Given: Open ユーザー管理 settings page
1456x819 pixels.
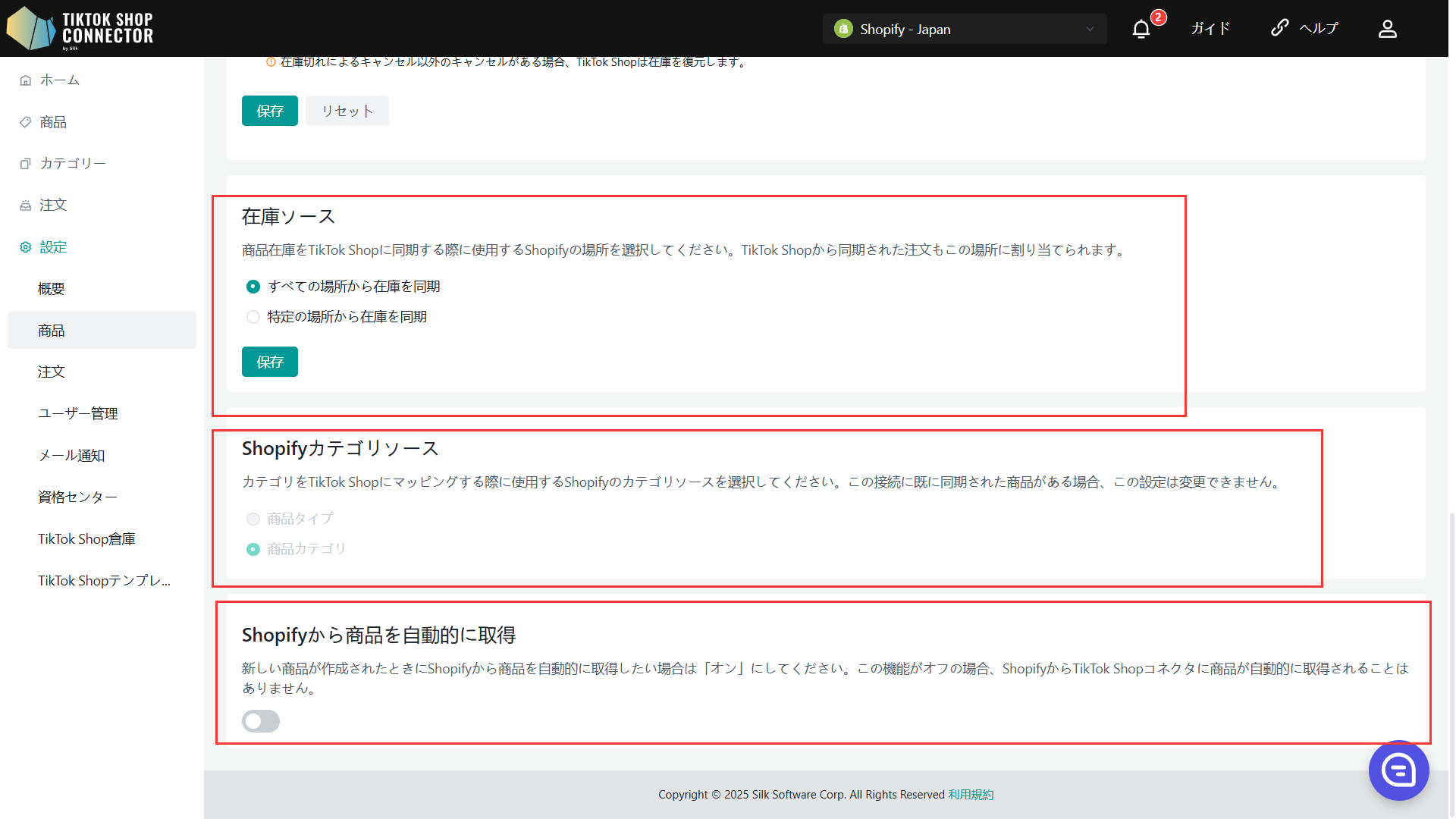Looking at the screenshot, I should pyautogui.click(x=102, y=413).
